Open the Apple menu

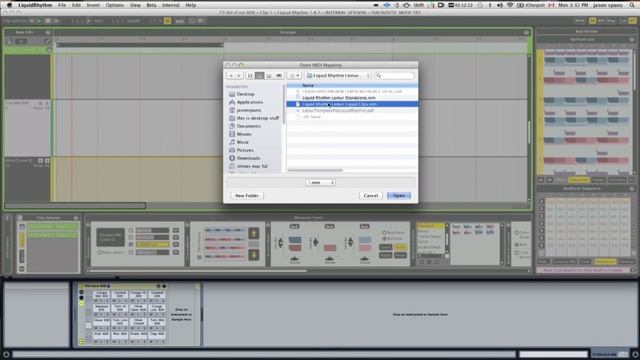coord(9,5)
